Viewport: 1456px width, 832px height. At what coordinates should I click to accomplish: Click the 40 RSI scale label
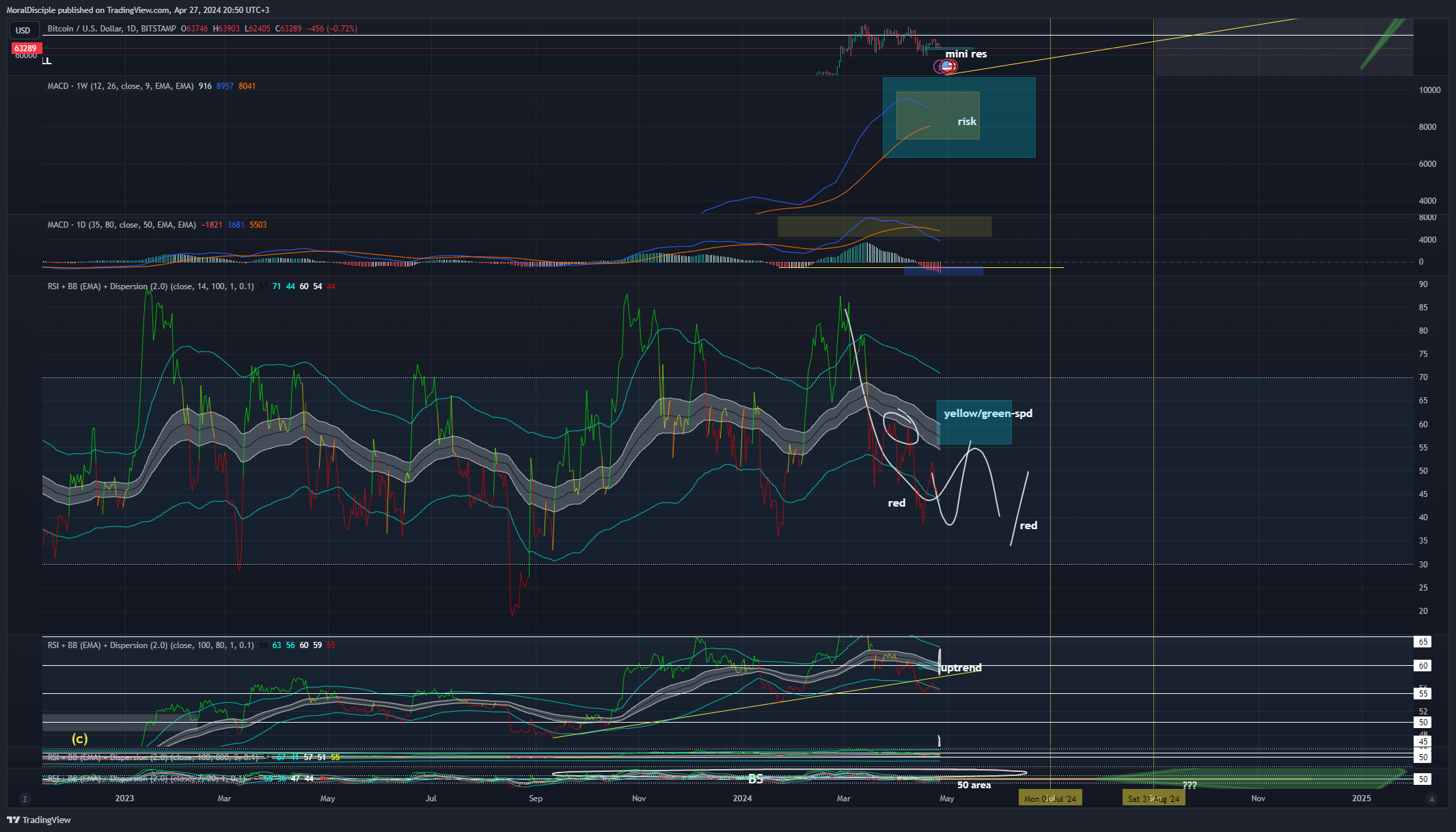[x=1423, y=518]
